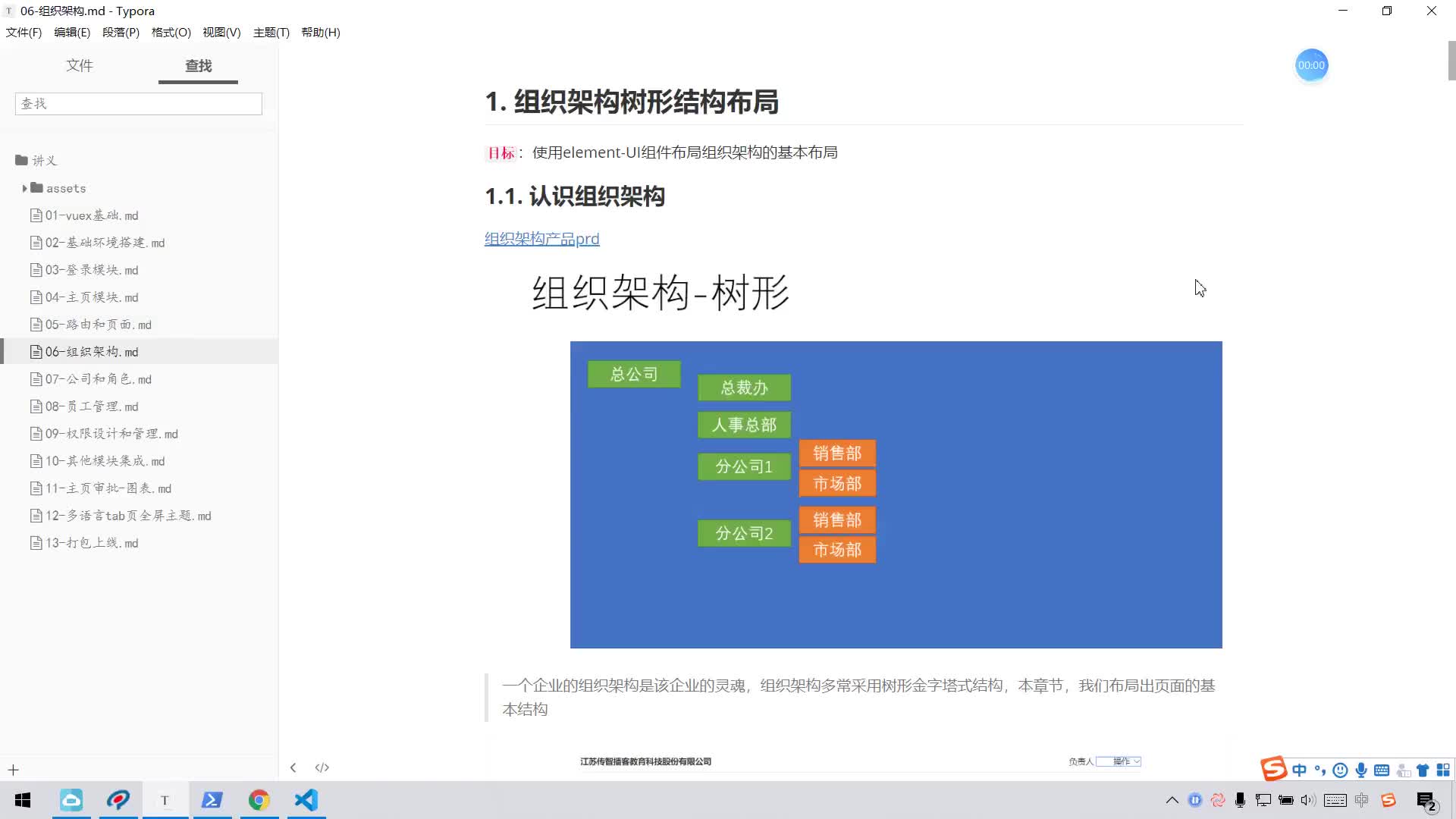The height and width of the screenshot is (819, 1456).
Task: Expand the assets folder arrow
Action: 24,188
